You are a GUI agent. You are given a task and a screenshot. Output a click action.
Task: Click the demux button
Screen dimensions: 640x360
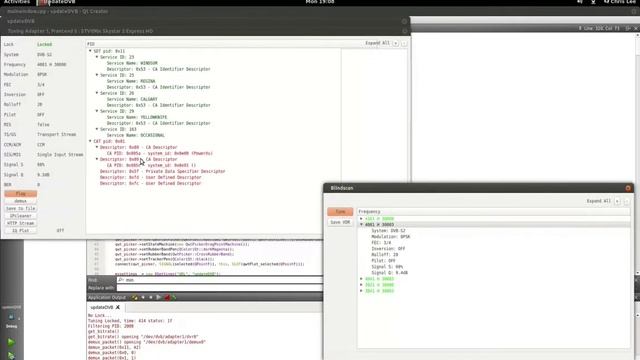pos(20,201)
